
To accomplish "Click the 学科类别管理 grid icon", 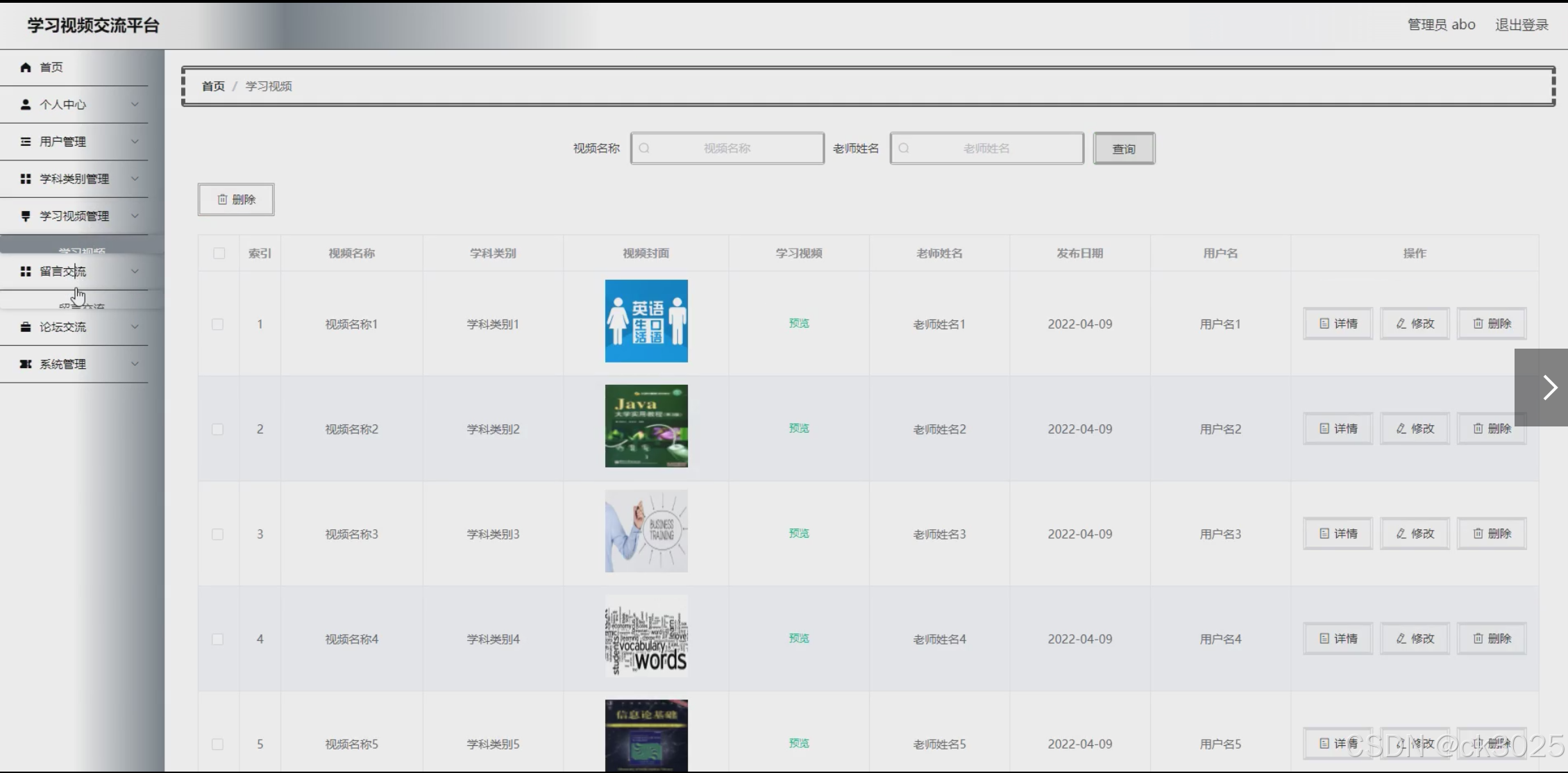I will click(26, 179).
